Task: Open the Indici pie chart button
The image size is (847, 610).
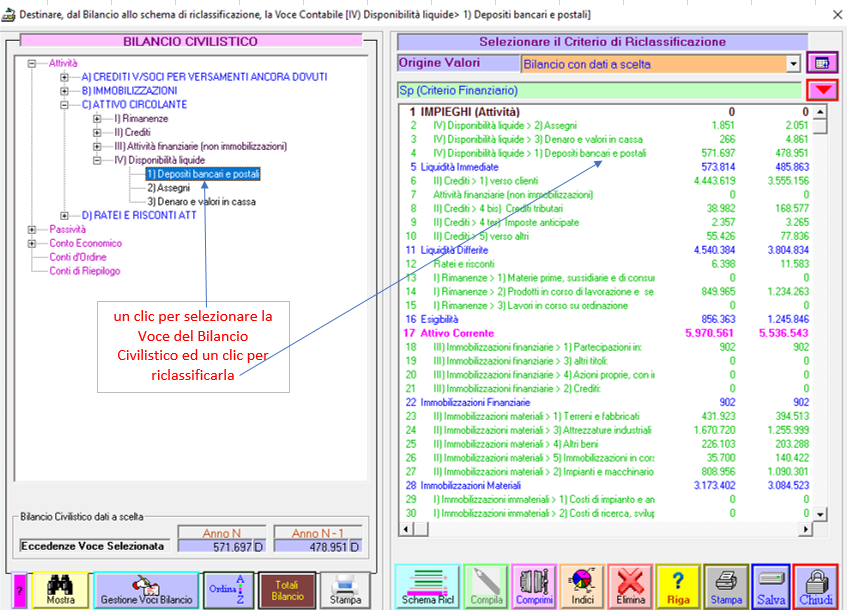Action: click(582, 586)
